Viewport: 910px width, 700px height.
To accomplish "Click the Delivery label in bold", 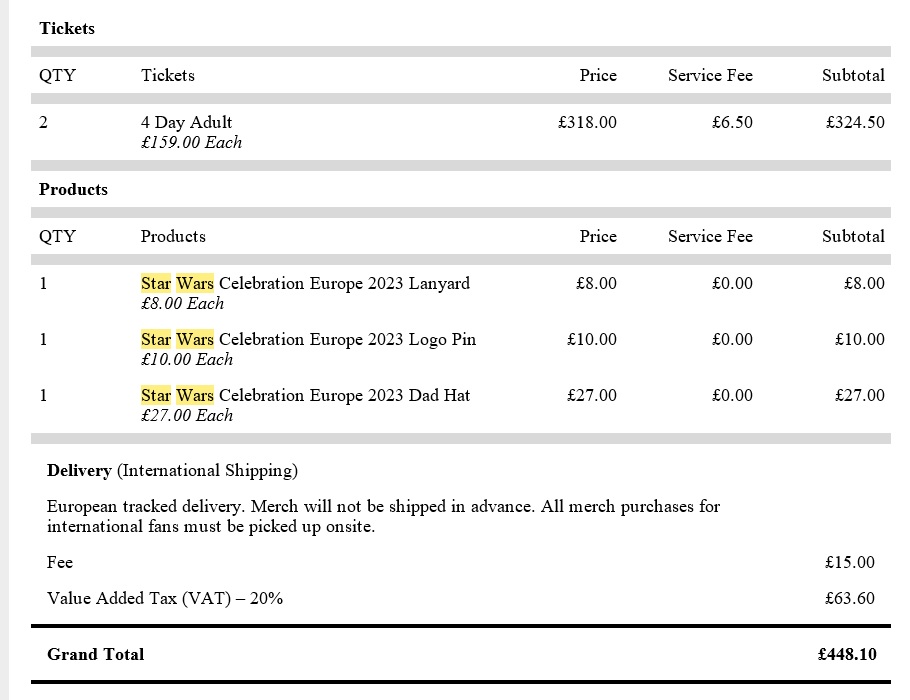I will [x=79, y=470].
